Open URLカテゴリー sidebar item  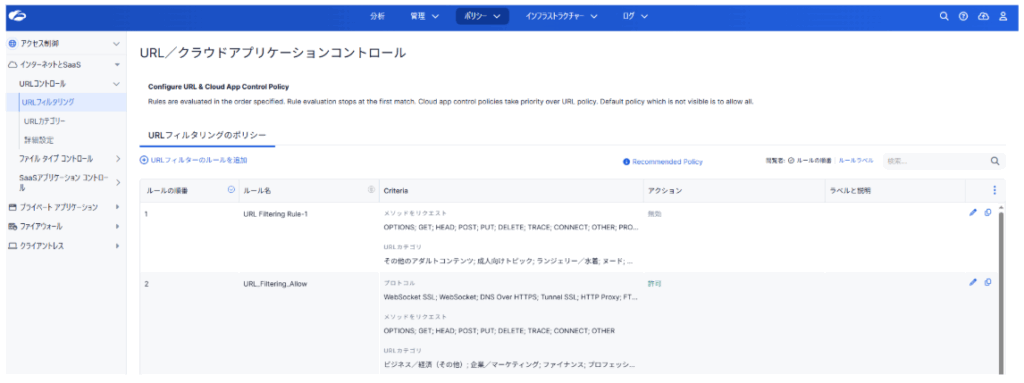44,122
